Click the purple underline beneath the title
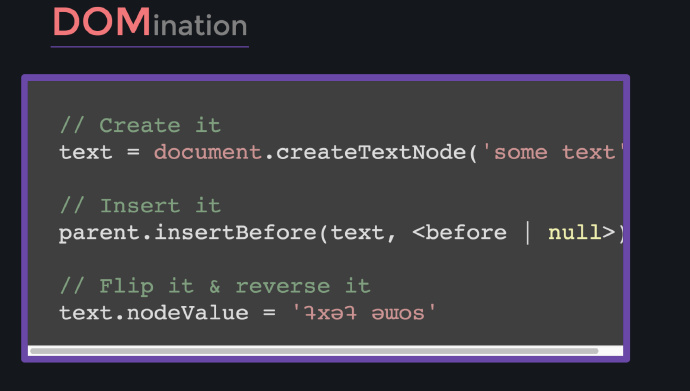The width and height of the screenshot is (690, 391). tap(150, 46)
